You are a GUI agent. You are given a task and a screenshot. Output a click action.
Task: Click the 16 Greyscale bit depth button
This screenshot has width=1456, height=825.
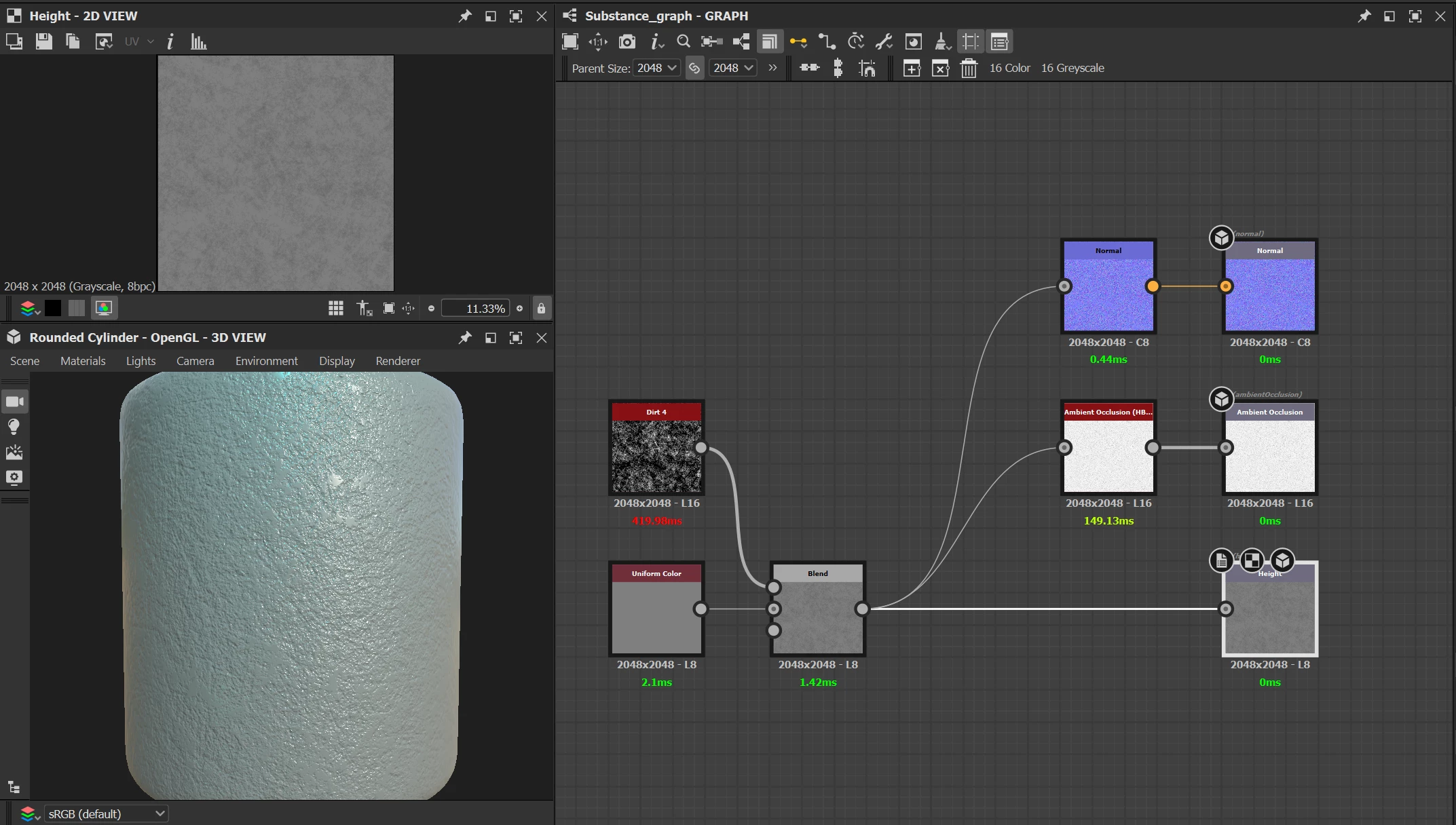(1072, 68)
